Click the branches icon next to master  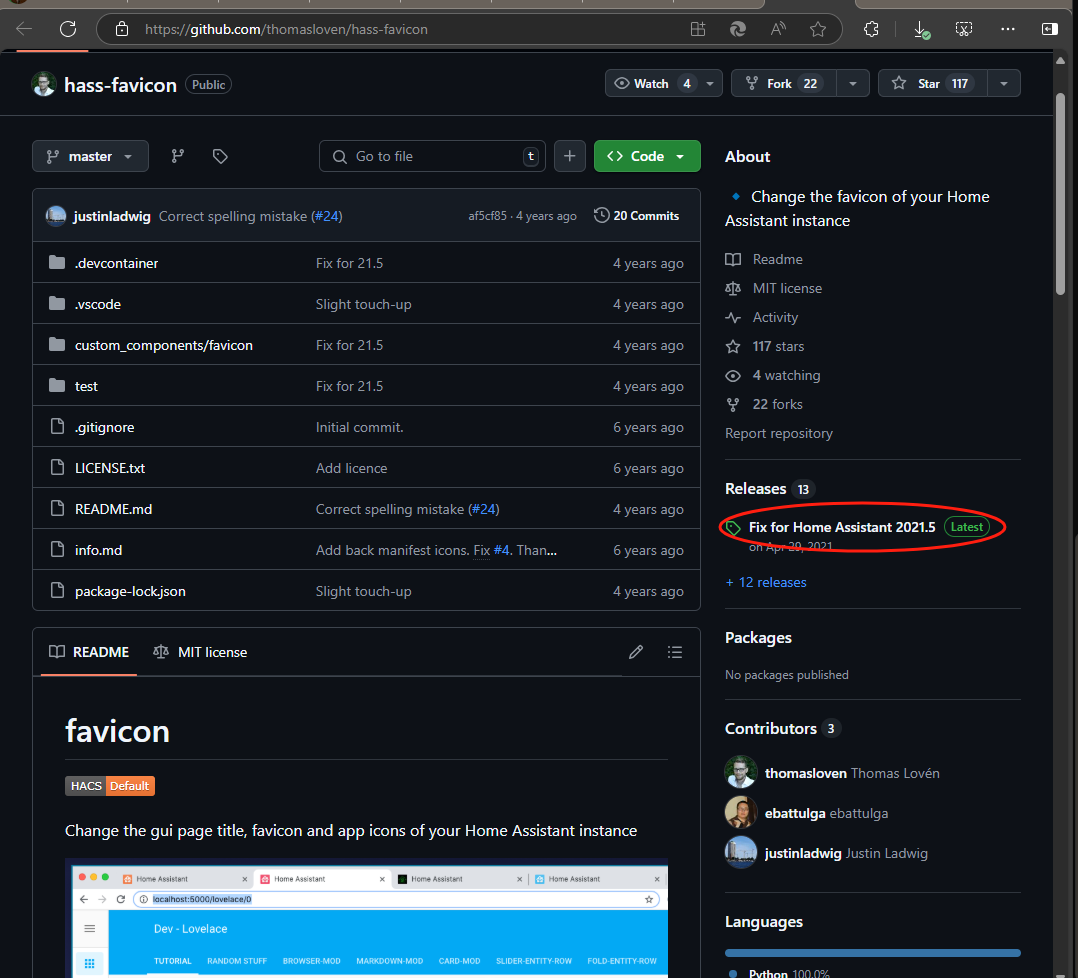click(178, 156)
